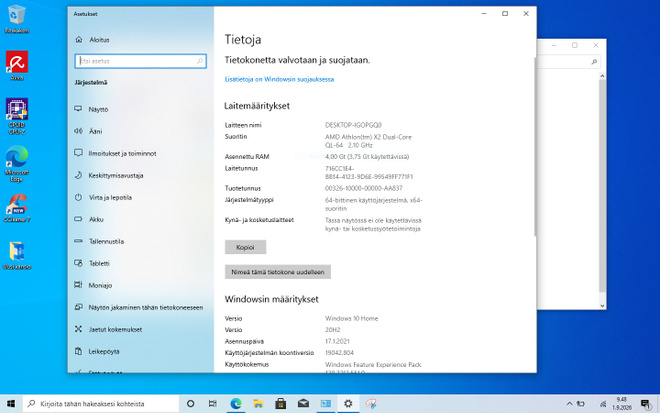
Task: Click the Kopioi button
Action: [x=245, y=247]
